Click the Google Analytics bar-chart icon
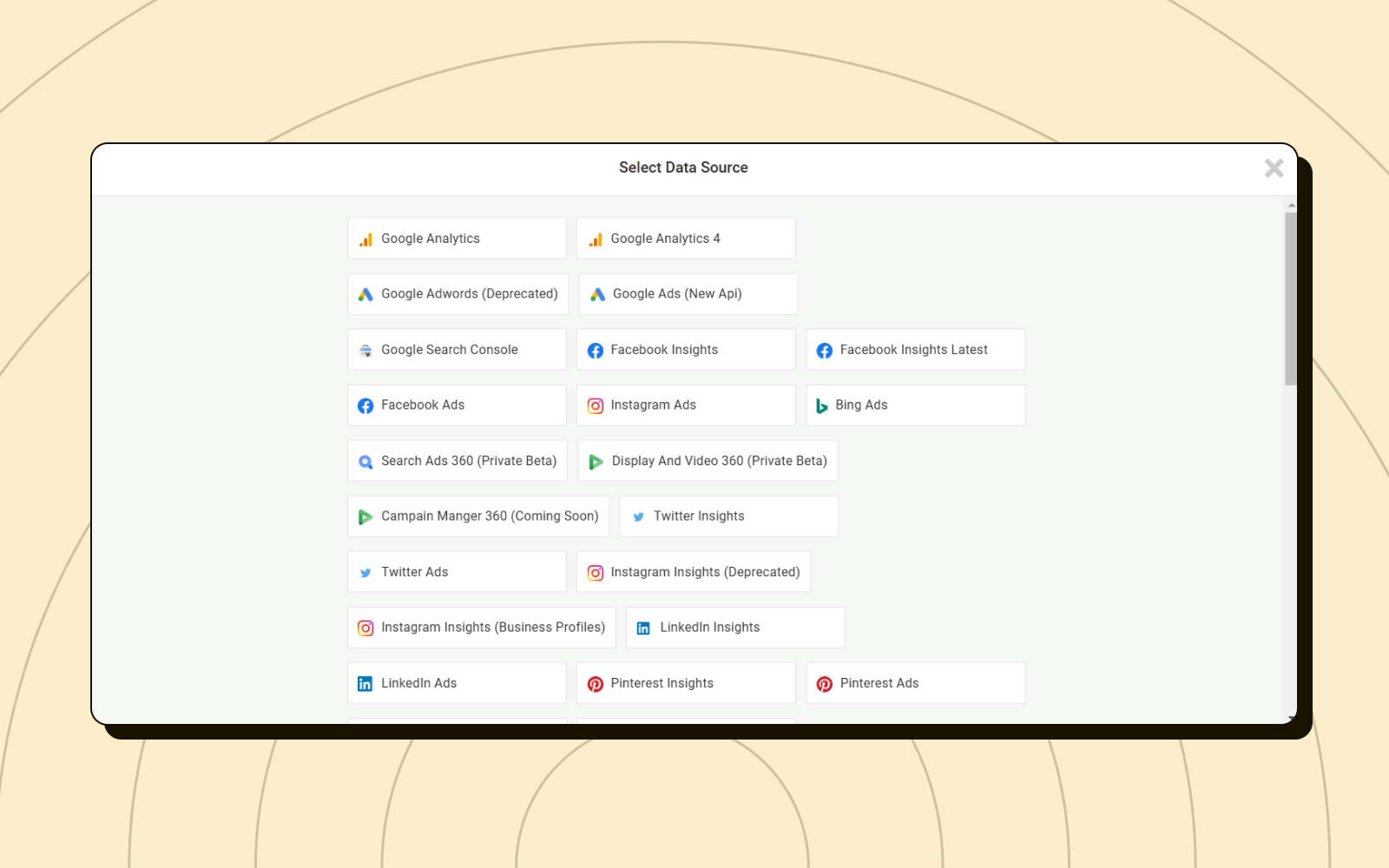 pyautogui.click(x=365, y=240)
